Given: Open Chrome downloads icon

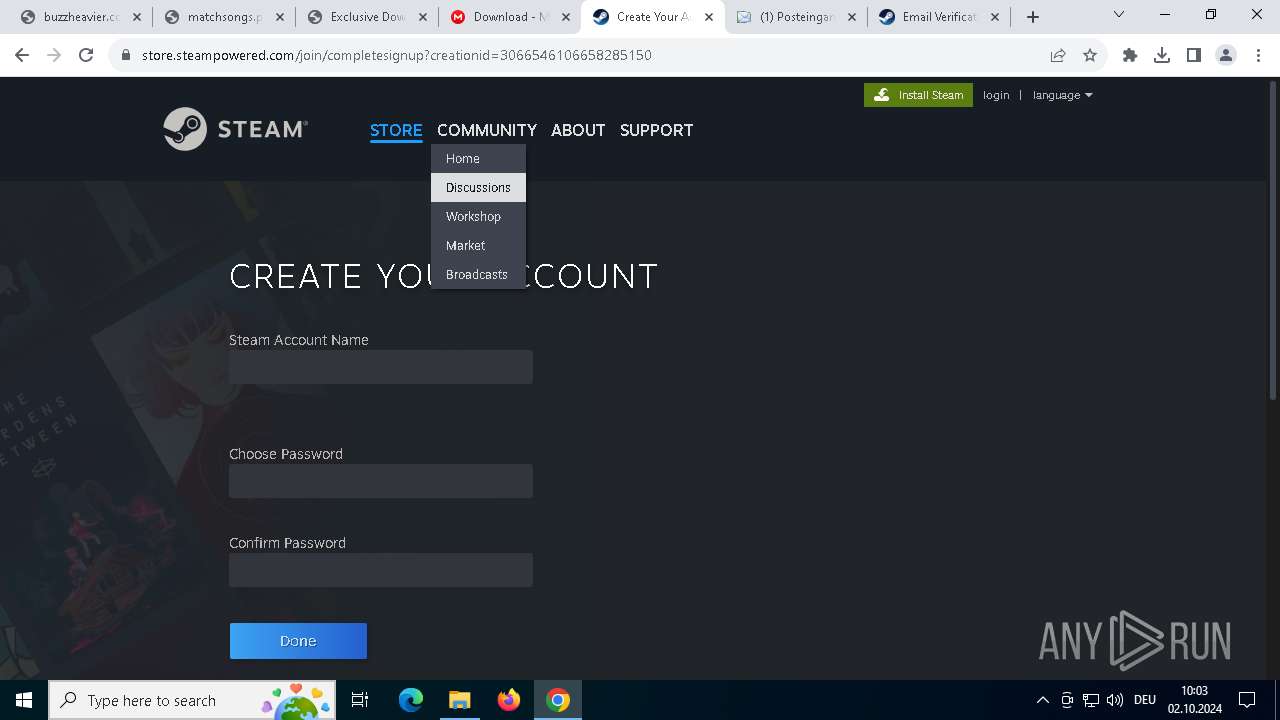Looking at the screenshot, I should point(1162,56).
